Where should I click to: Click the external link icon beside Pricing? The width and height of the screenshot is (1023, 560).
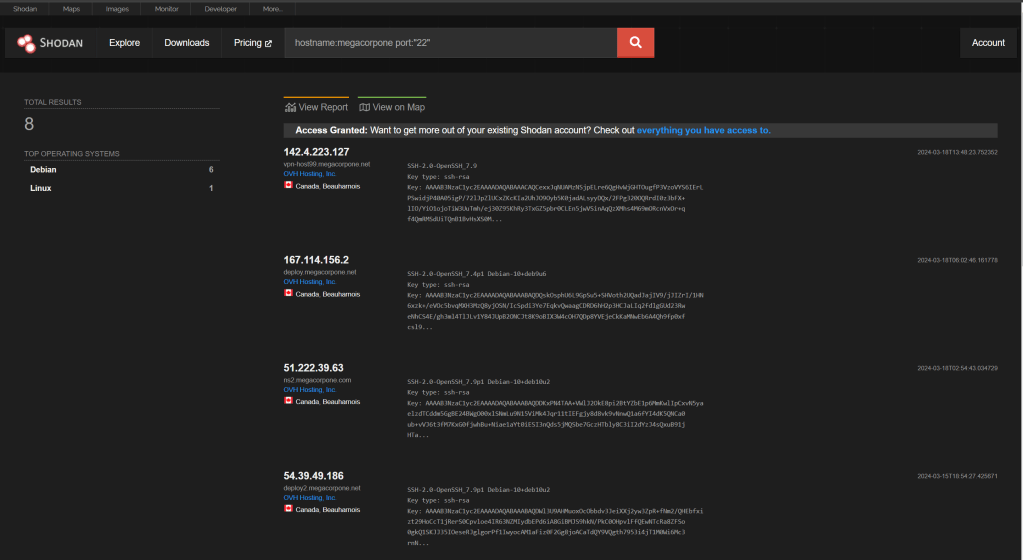(268, 43)
